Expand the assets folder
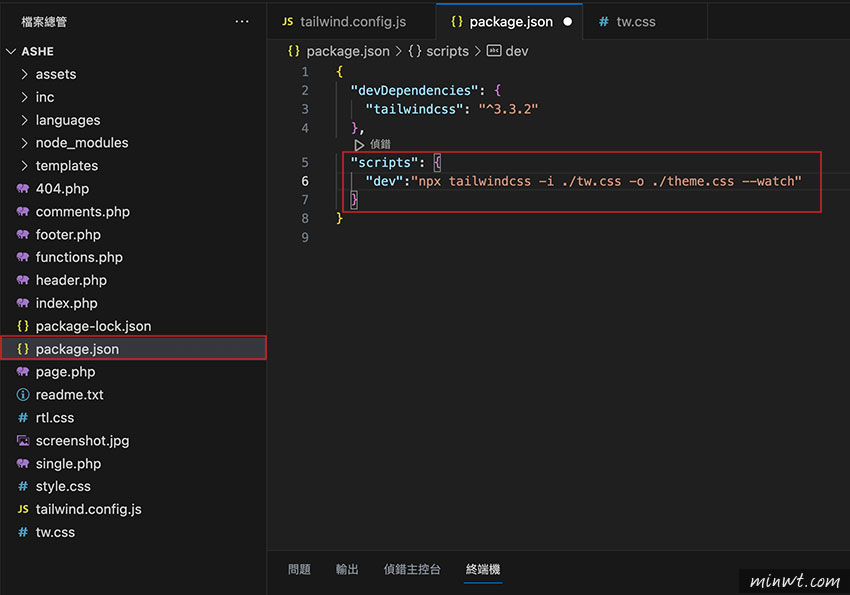The height and width of the screenshot is (595, 850). (x=24, y=74)
